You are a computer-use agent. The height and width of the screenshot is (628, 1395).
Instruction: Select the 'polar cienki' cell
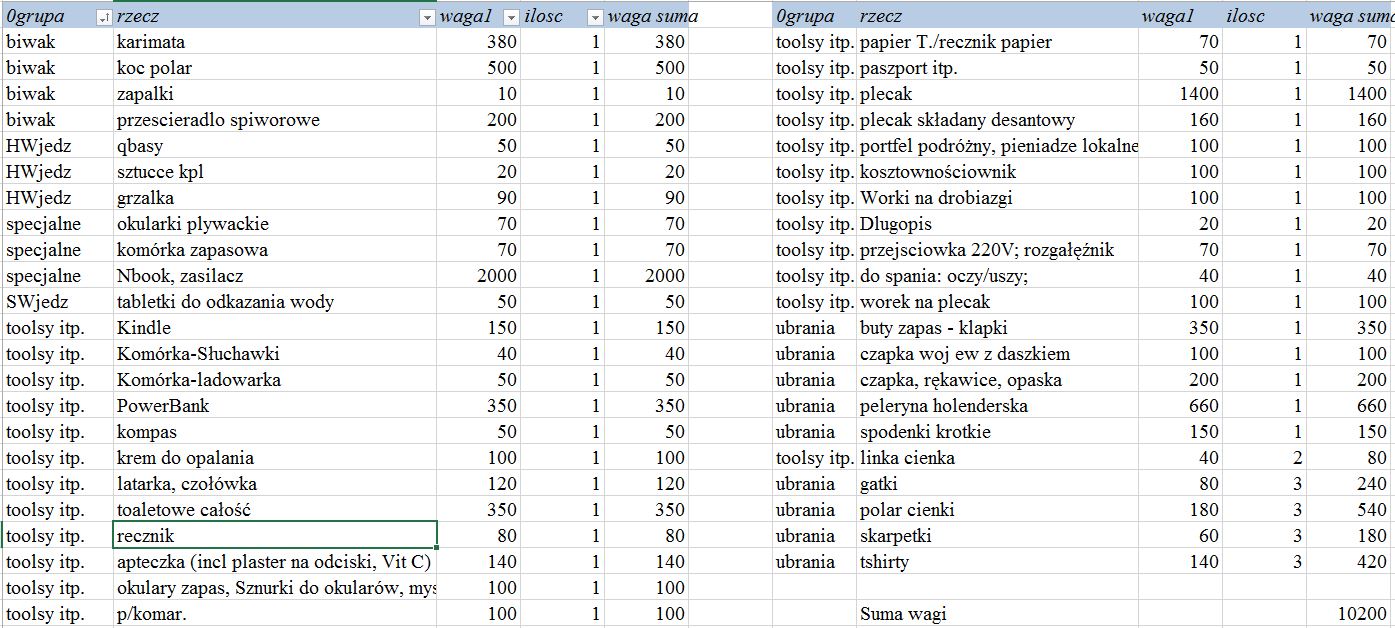(998, 510)
